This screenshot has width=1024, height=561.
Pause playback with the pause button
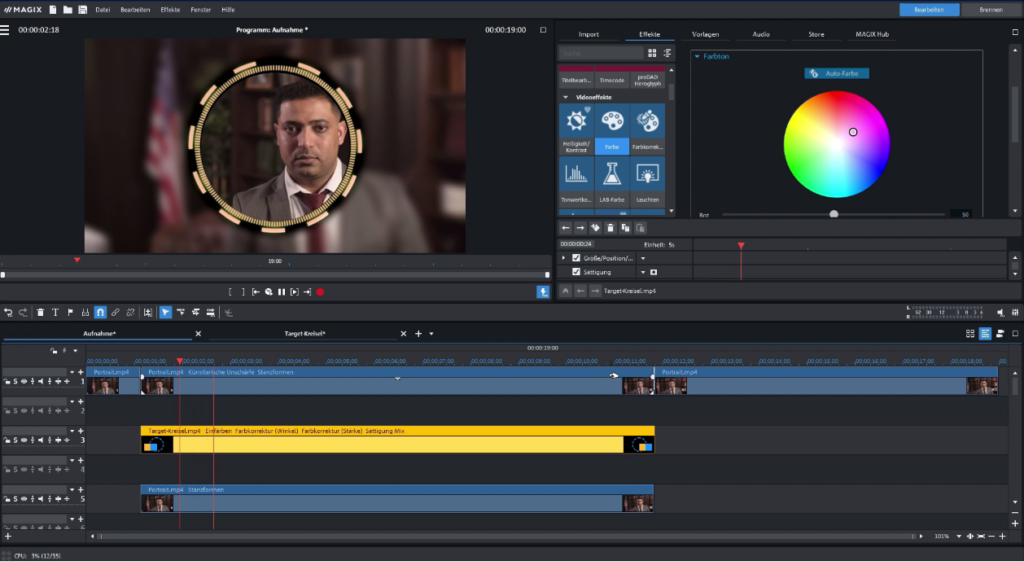281,292
